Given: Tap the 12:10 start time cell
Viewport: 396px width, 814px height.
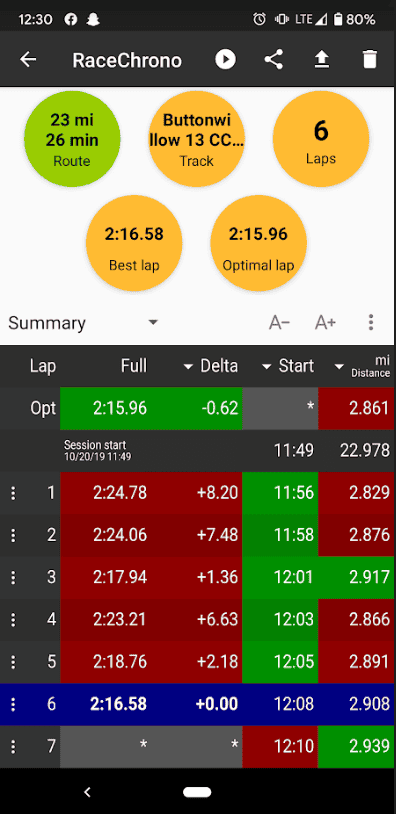Looking at the screenshot, I should click(280, 747).
